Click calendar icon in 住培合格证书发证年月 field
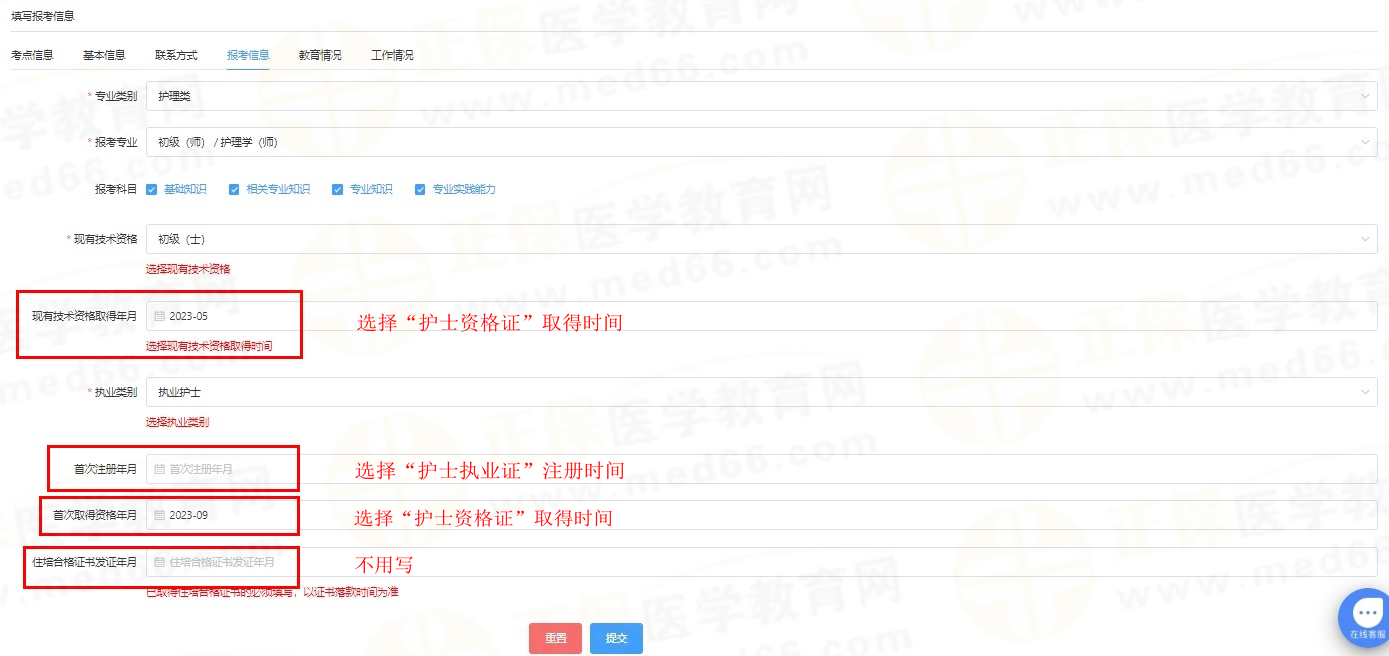 (159, 562)
